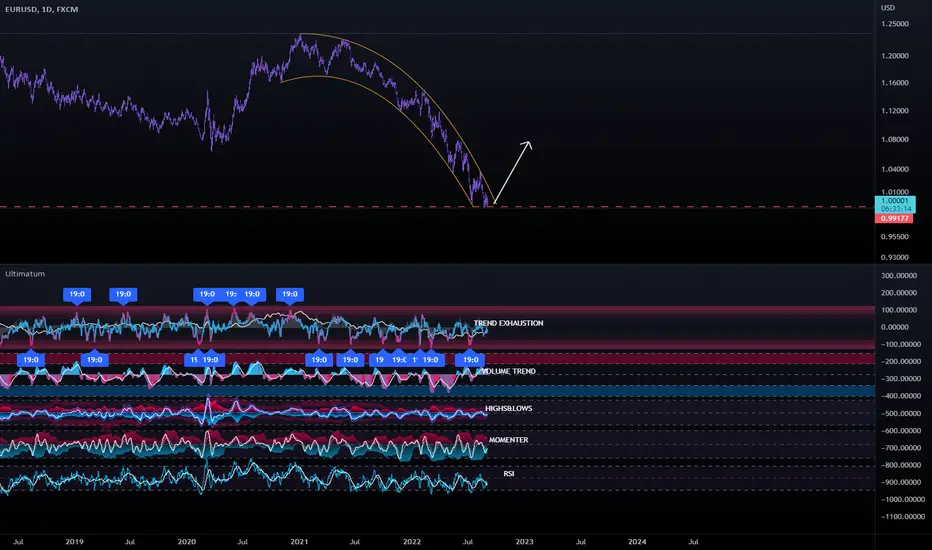
Task: Click the 1.20000 price axis level
Action: [x=895, y=56]
